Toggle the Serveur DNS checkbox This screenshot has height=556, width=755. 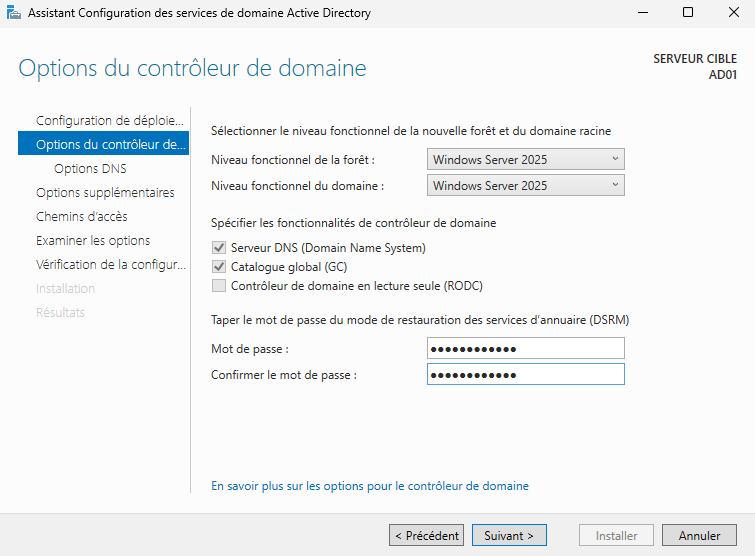(219, 247)
